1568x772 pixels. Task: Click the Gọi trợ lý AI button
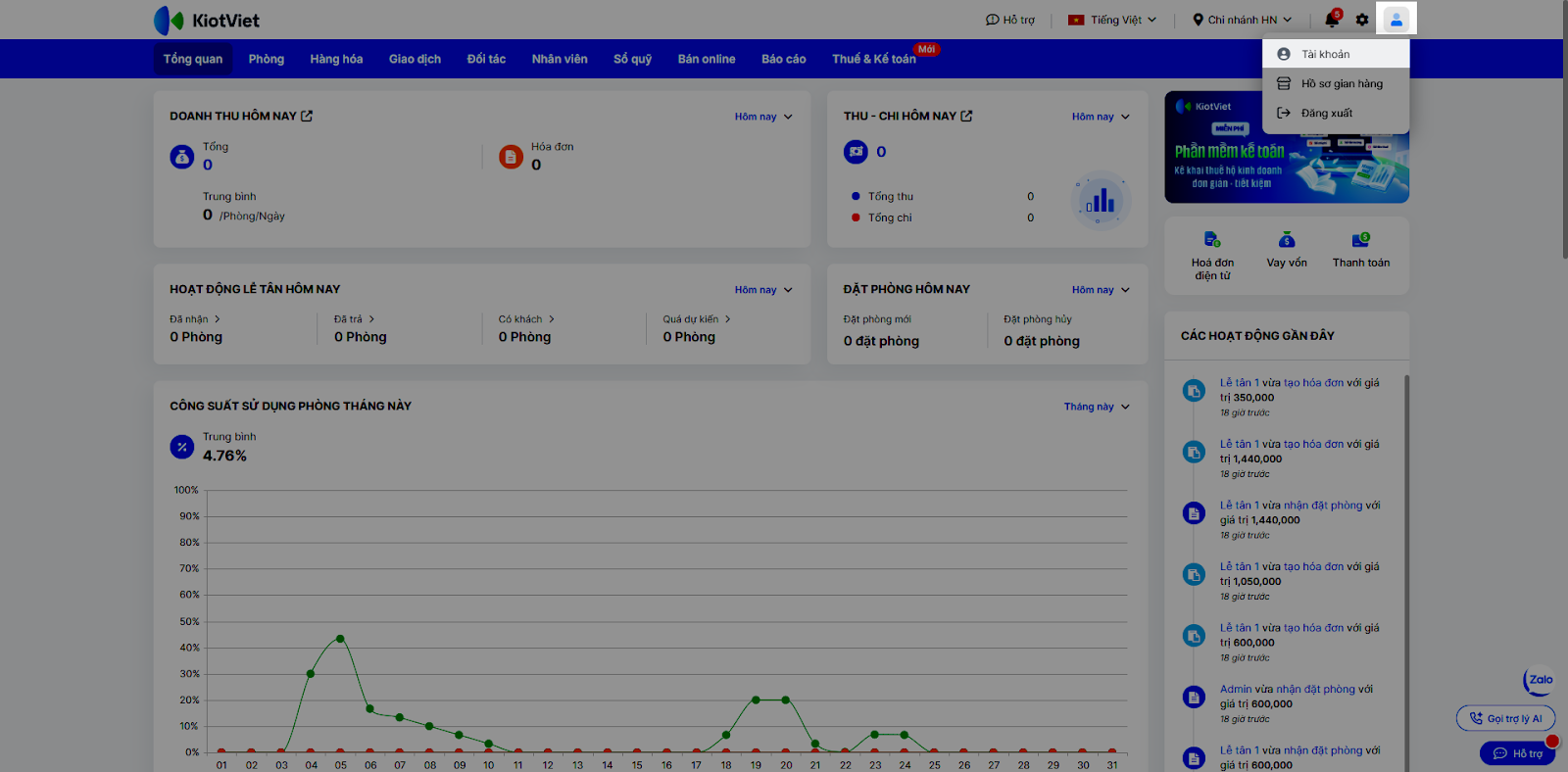1505,718
